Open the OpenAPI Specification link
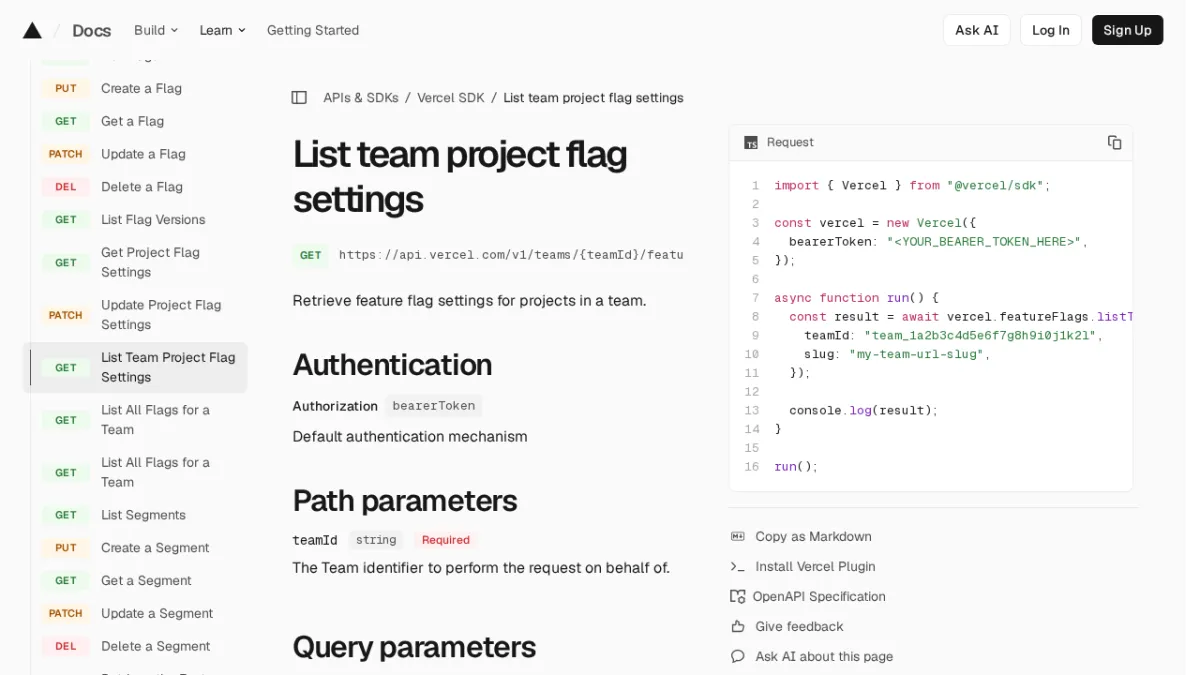 [x=819, y=596]
